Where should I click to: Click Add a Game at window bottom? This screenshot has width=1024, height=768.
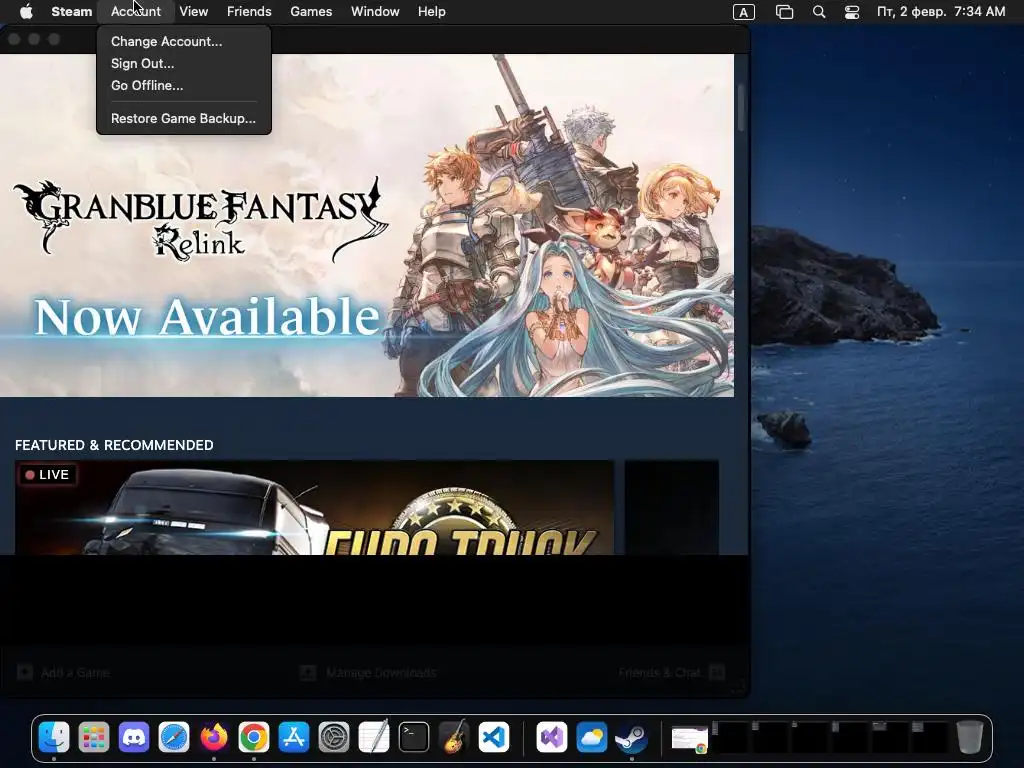pos(75,673)
